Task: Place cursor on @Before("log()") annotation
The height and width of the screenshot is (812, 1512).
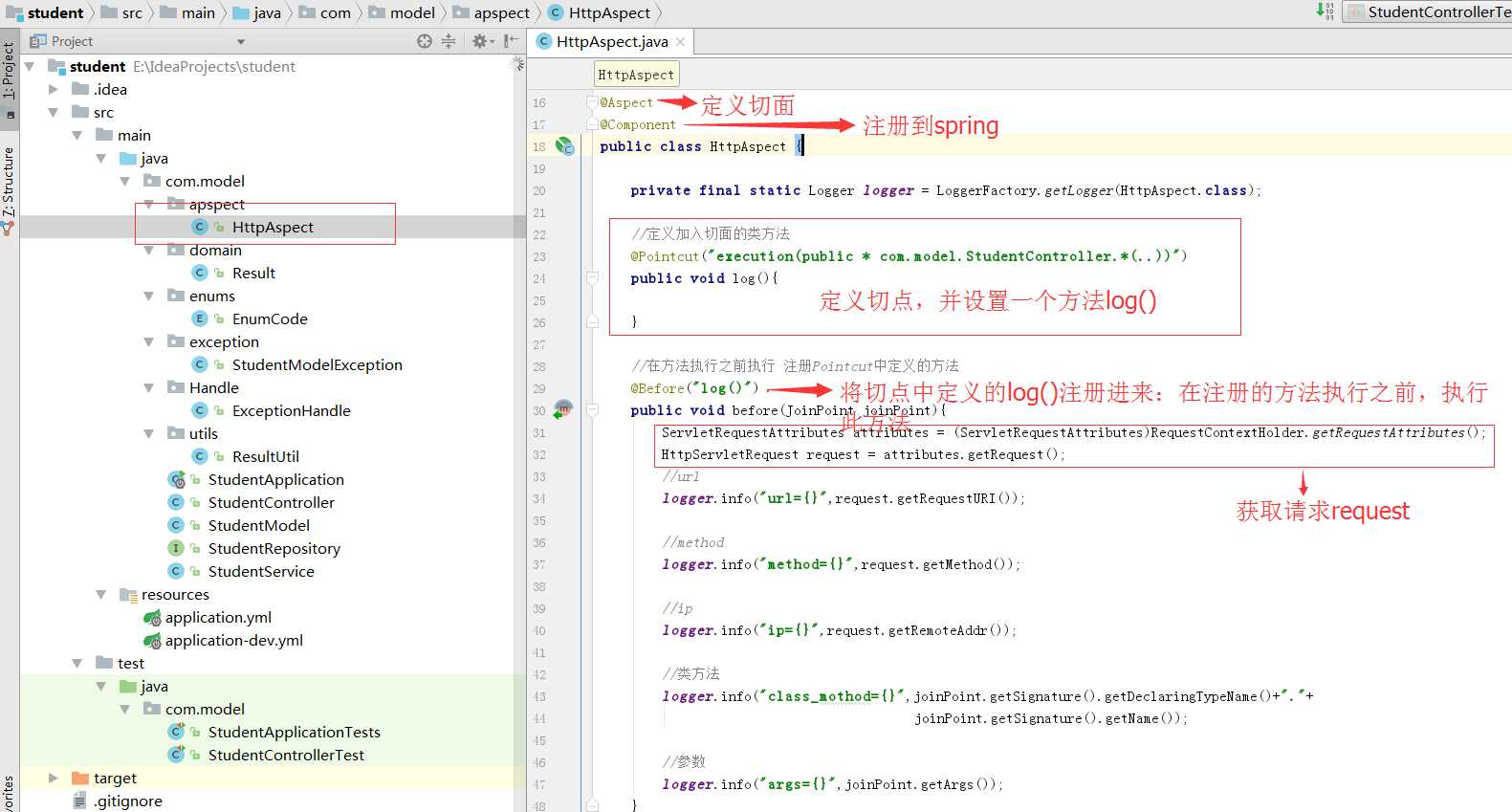Action: 694,388
